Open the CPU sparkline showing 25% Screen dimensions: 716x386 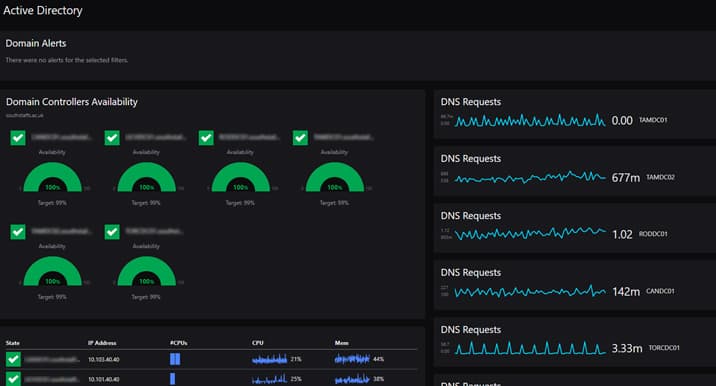[x=269, y=379]
